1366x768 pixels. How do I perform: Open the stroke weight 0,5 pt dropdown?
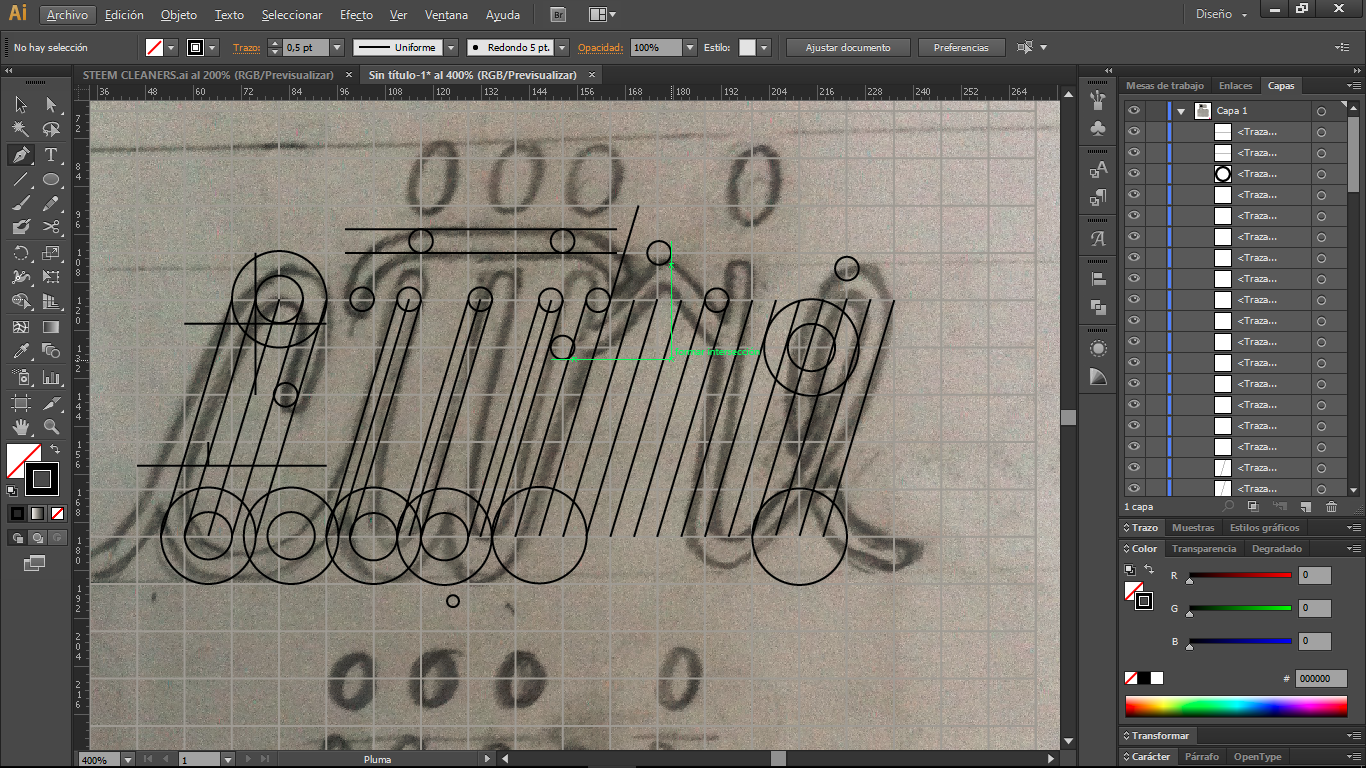[336, 47]
